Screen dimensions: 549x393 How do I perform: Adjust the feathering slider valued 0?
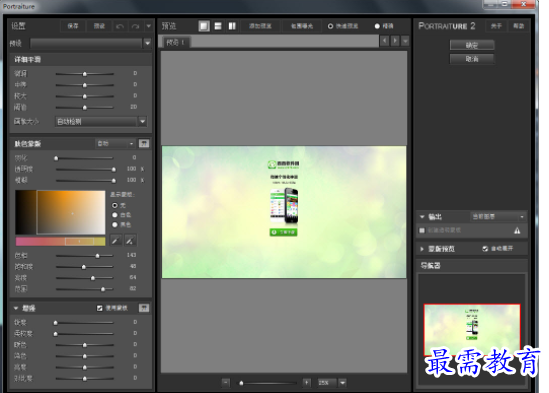click(x=85, y=158)
